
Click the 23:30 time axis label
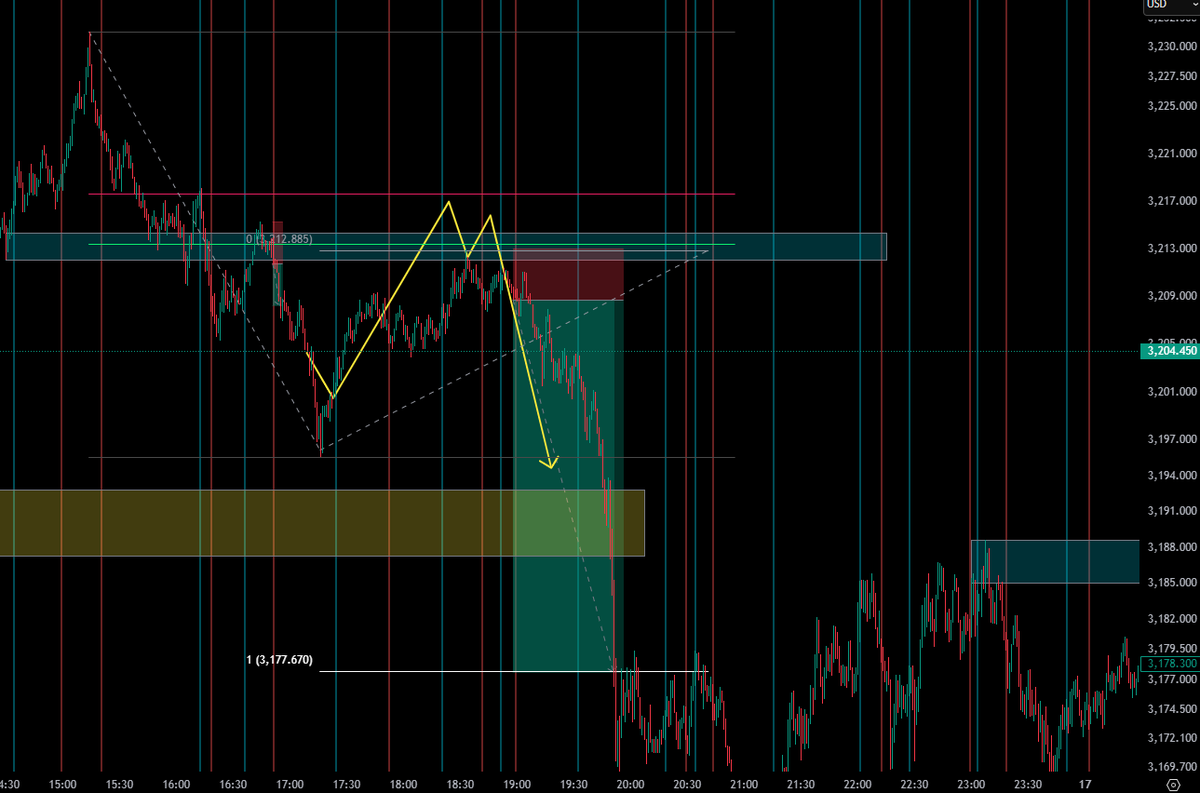1029,784
